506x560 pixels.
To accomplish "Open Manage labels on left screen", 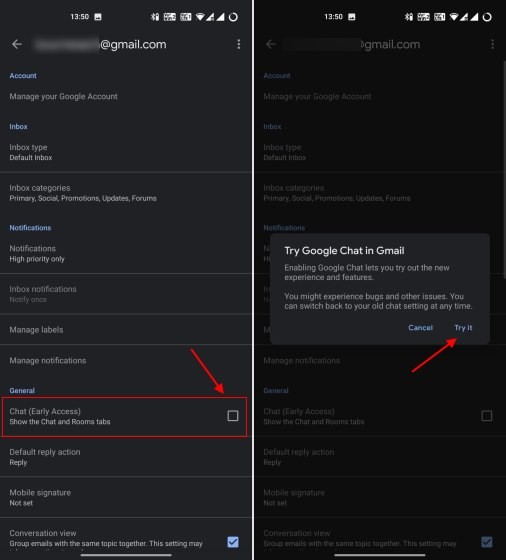I will pyautogui.click(x=126, y=330).
